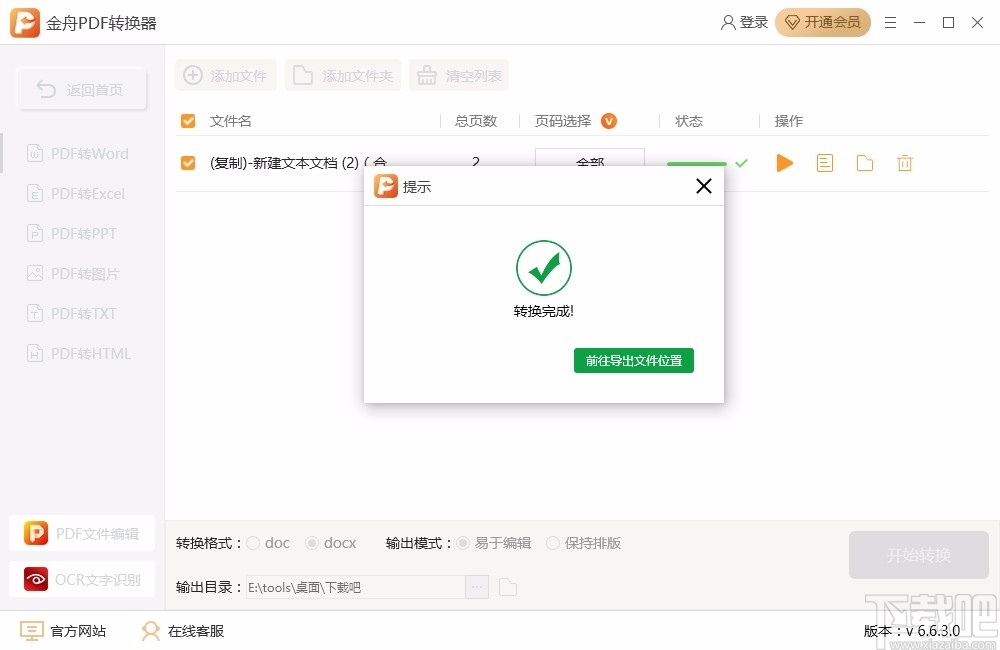The height and width of the screenshot is (650, 1000).
Task: Uncheck the select-all checkbox in header row
Action: pyautogui.click(x=187, y=120)
